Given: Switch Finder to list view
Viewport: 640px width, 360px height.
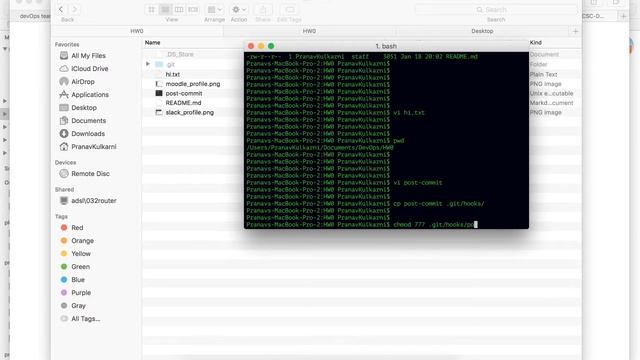Looking at the screenshot, I should point(165,9).
